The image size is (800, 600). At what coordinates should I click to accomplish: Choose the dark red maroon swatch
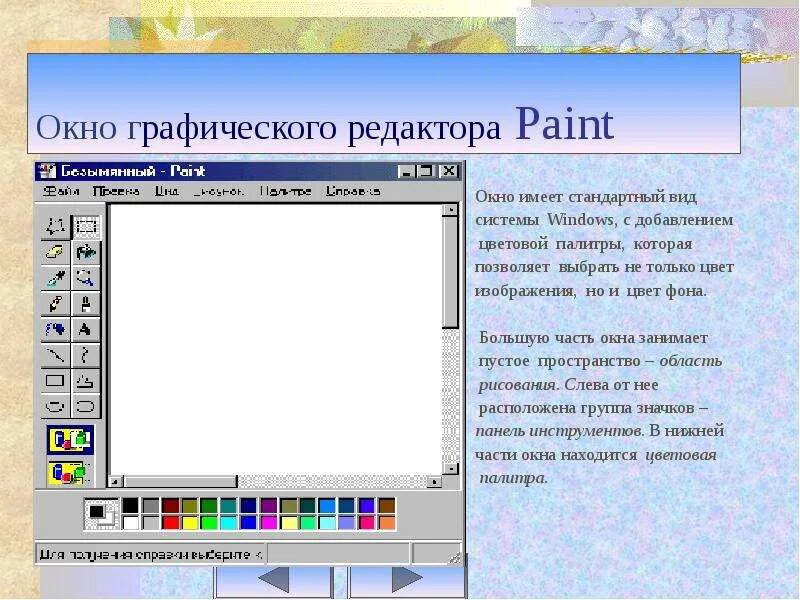click(170, 506)
